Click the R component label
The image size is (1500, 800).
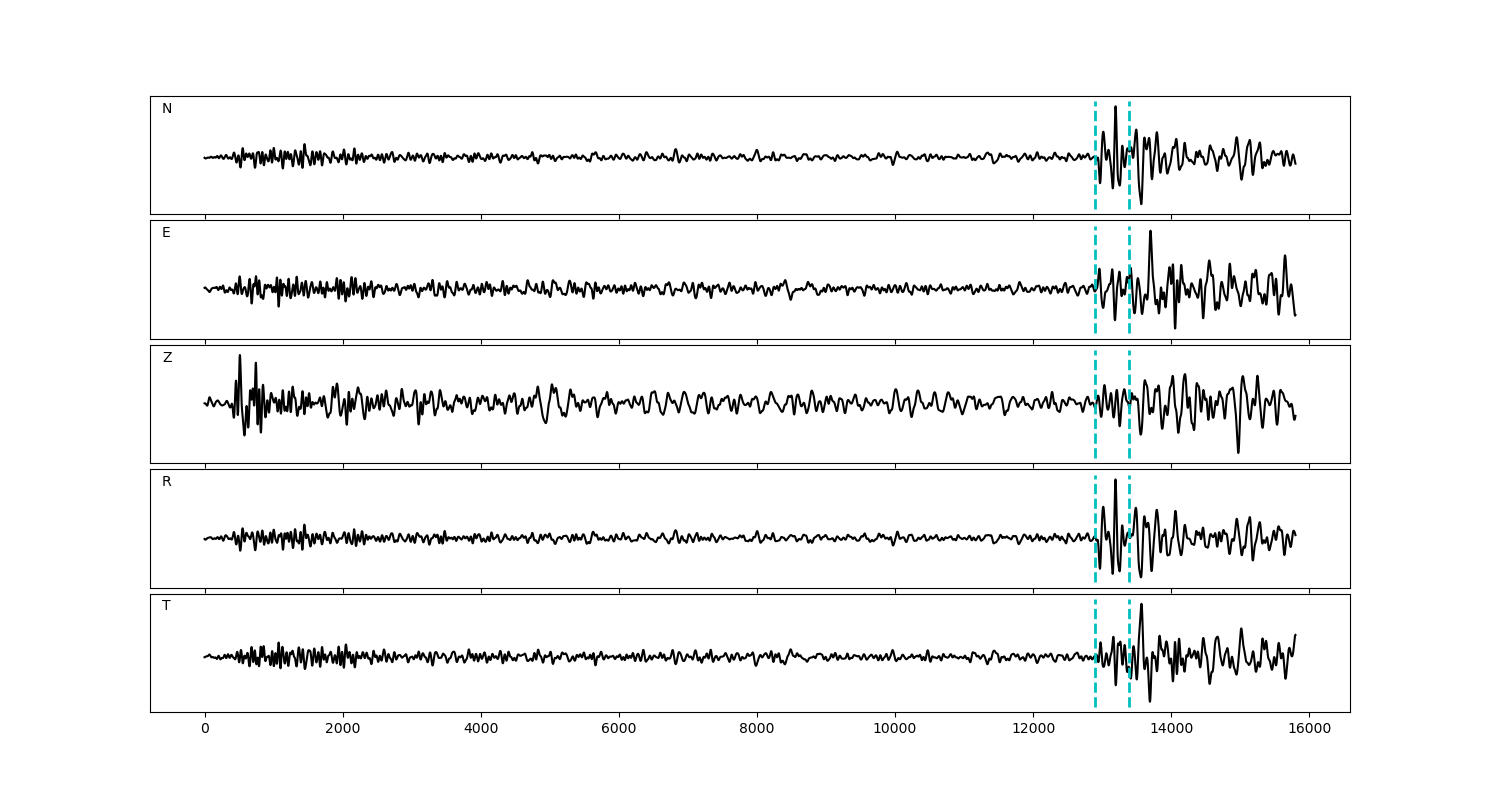pos(167,482)
